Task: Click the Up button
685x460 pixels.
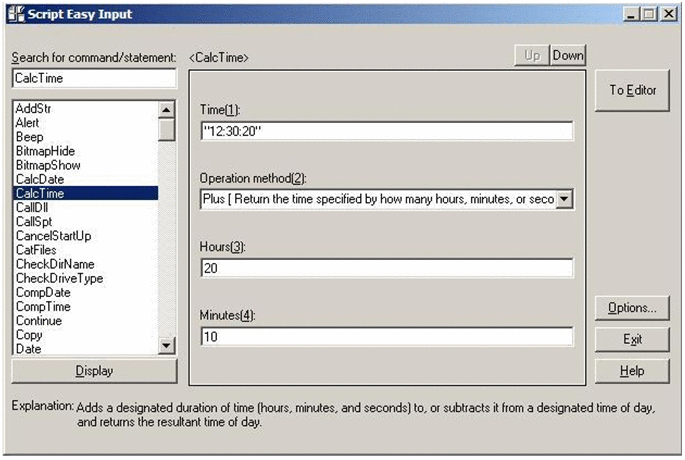Action: point(532,55)
